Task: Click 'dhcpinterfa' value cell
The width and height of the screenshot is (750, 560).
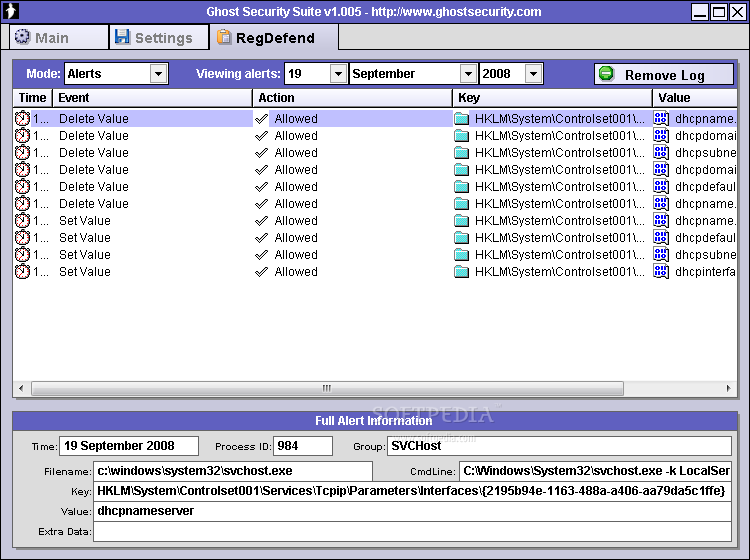Action: [705, 272]
